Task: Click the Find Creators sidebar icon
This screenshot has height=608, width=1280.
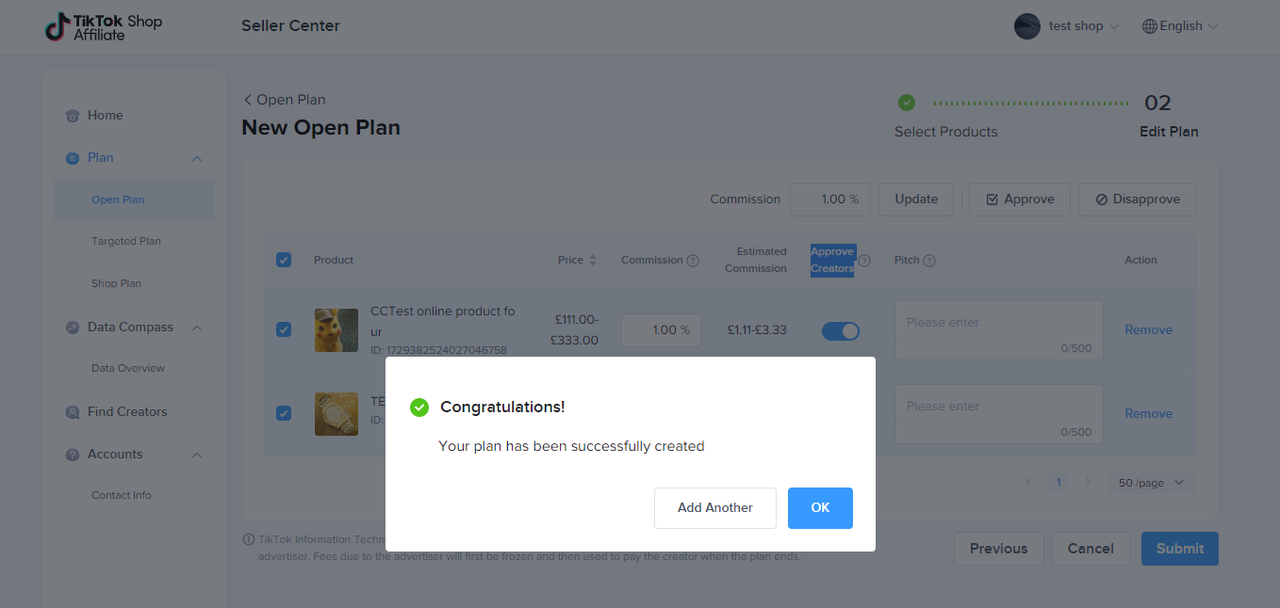Action: click(72, 412)
